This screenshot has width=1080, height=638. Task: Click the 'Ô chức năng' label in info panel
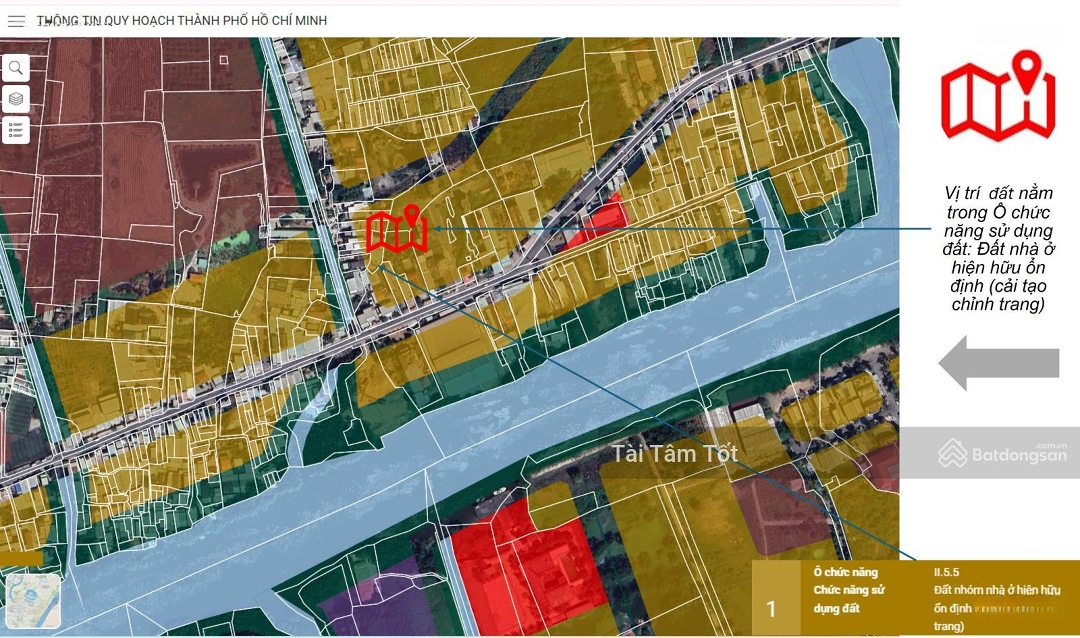845,572
